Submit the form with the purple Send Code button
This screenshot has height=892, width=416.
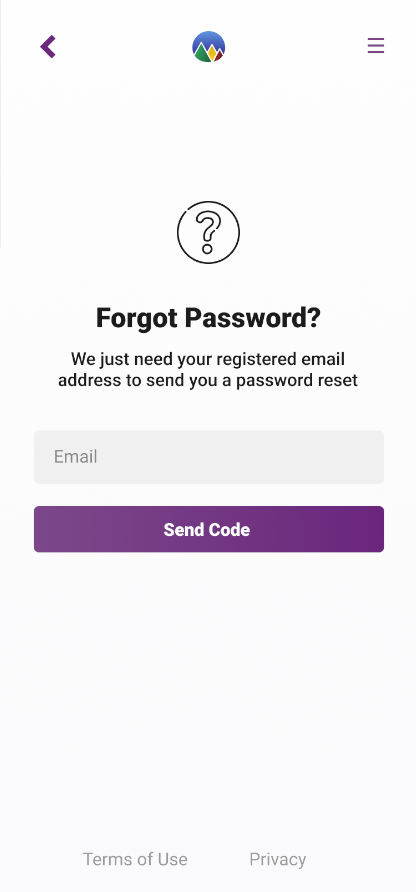[x=209, y=529]
